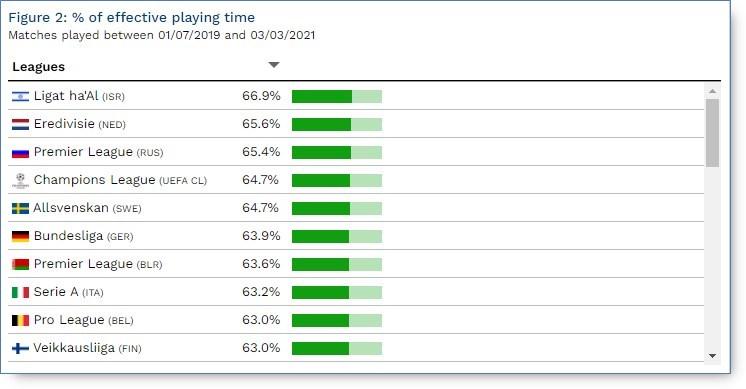Open the Leagues sort dropdown arrow
The width and height of the screenshot is (746, 389).
[x=274, y=65]
